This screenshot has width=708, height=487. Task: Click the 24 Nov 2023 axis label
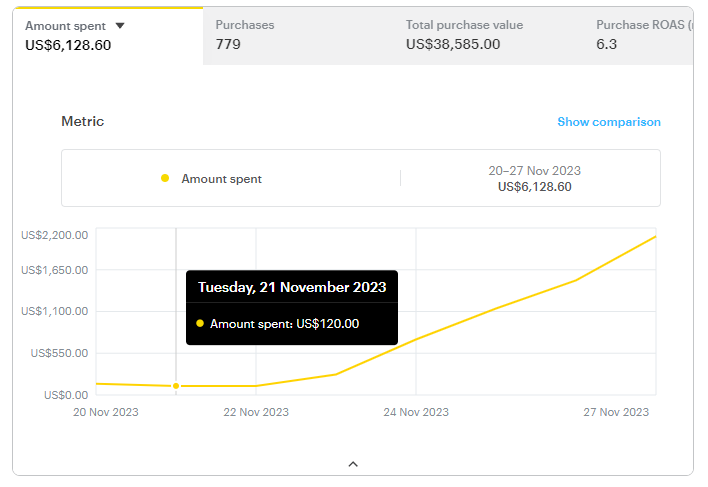coord(416,412)
